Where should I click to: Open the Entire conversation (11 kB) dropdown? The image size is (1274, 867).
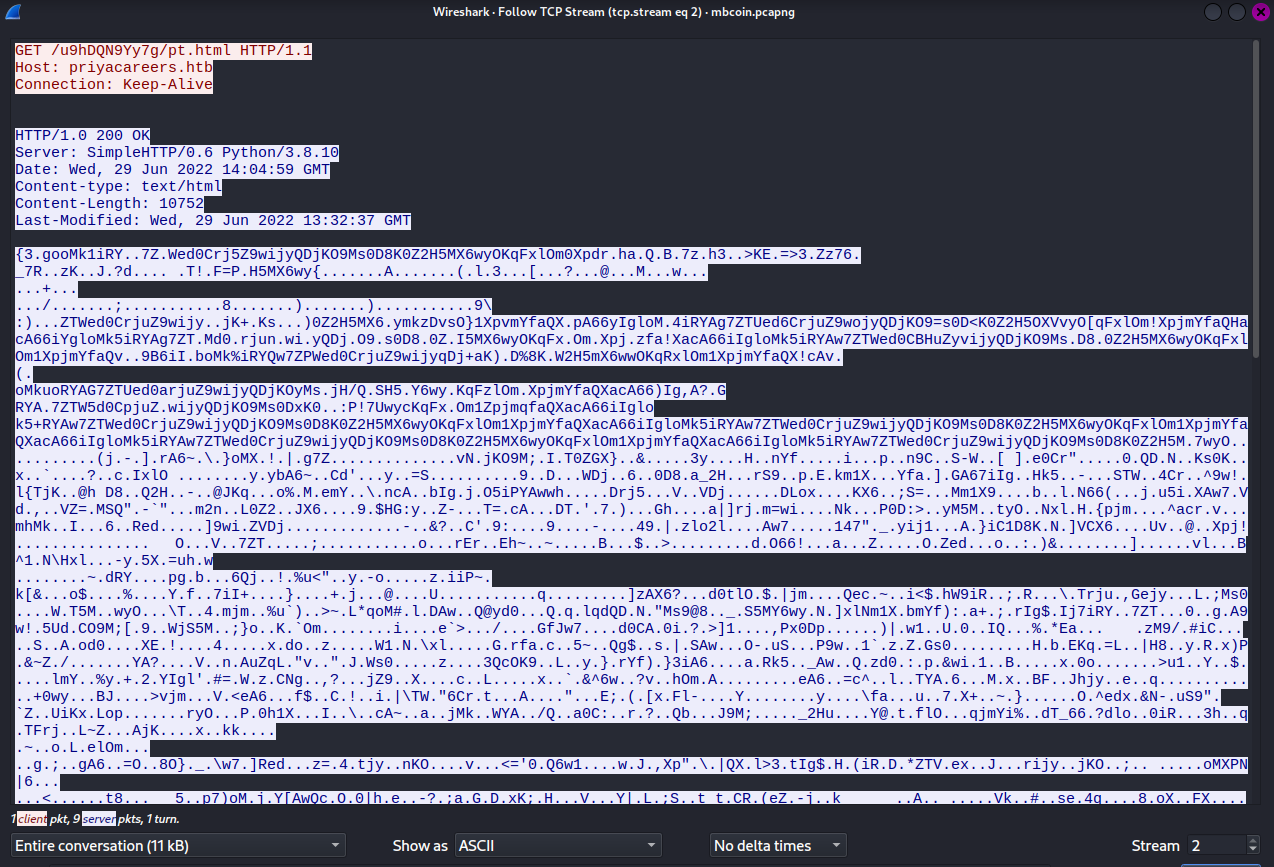tap(180, 846)
